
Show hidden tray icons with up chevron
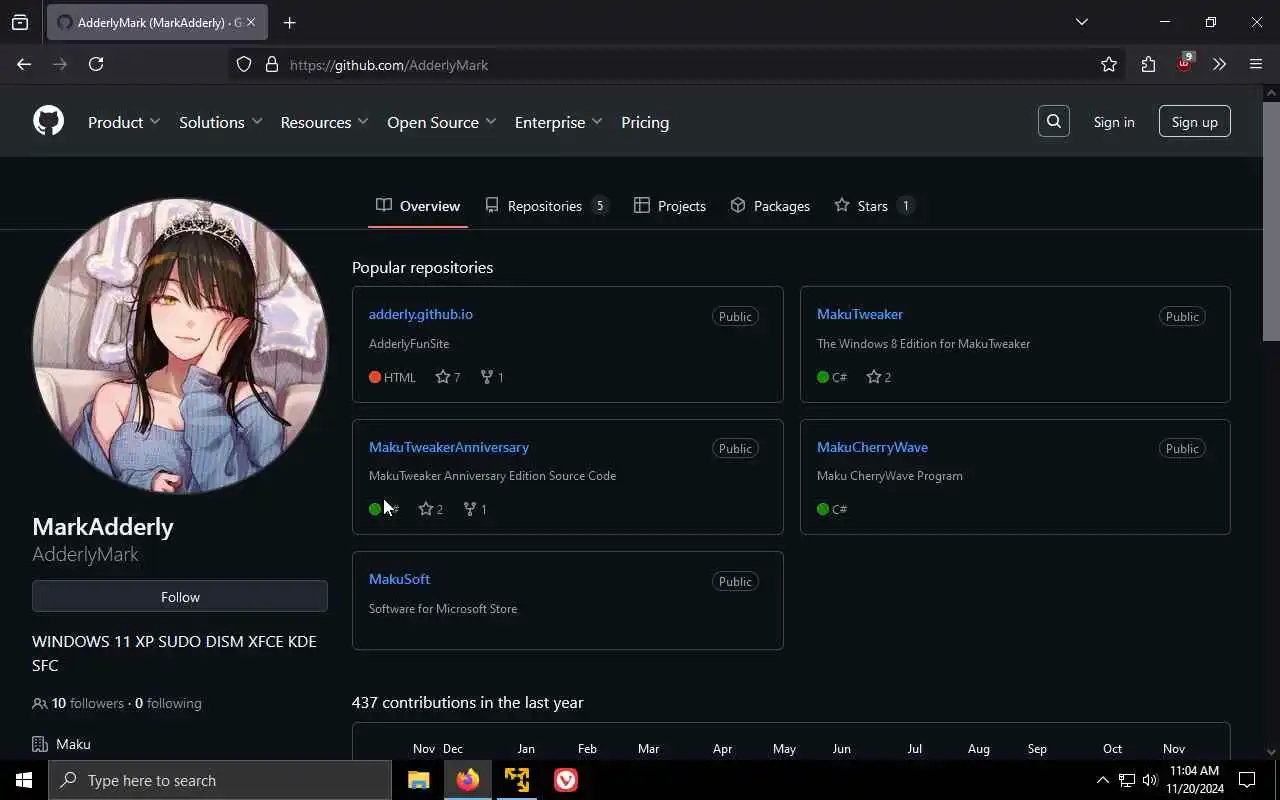point(1102,780)
